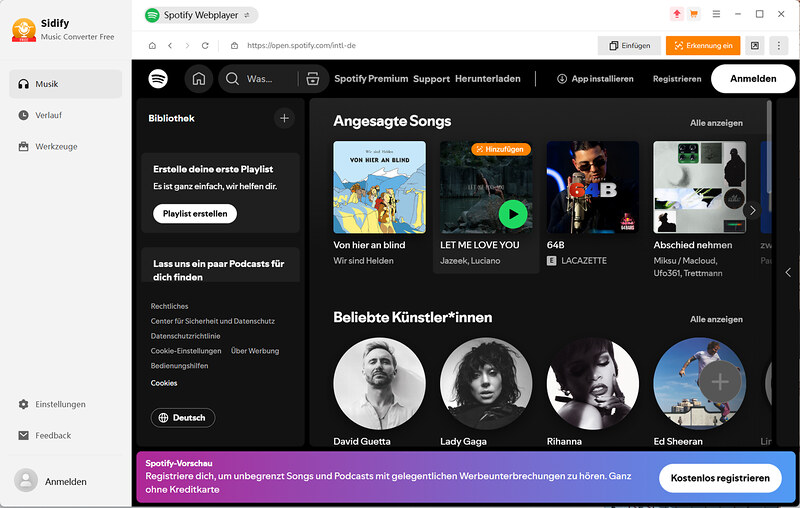Select the Verlauf sidebar item
The height and width of the screenshot is (508, 800).
click(x=65, y=115)
